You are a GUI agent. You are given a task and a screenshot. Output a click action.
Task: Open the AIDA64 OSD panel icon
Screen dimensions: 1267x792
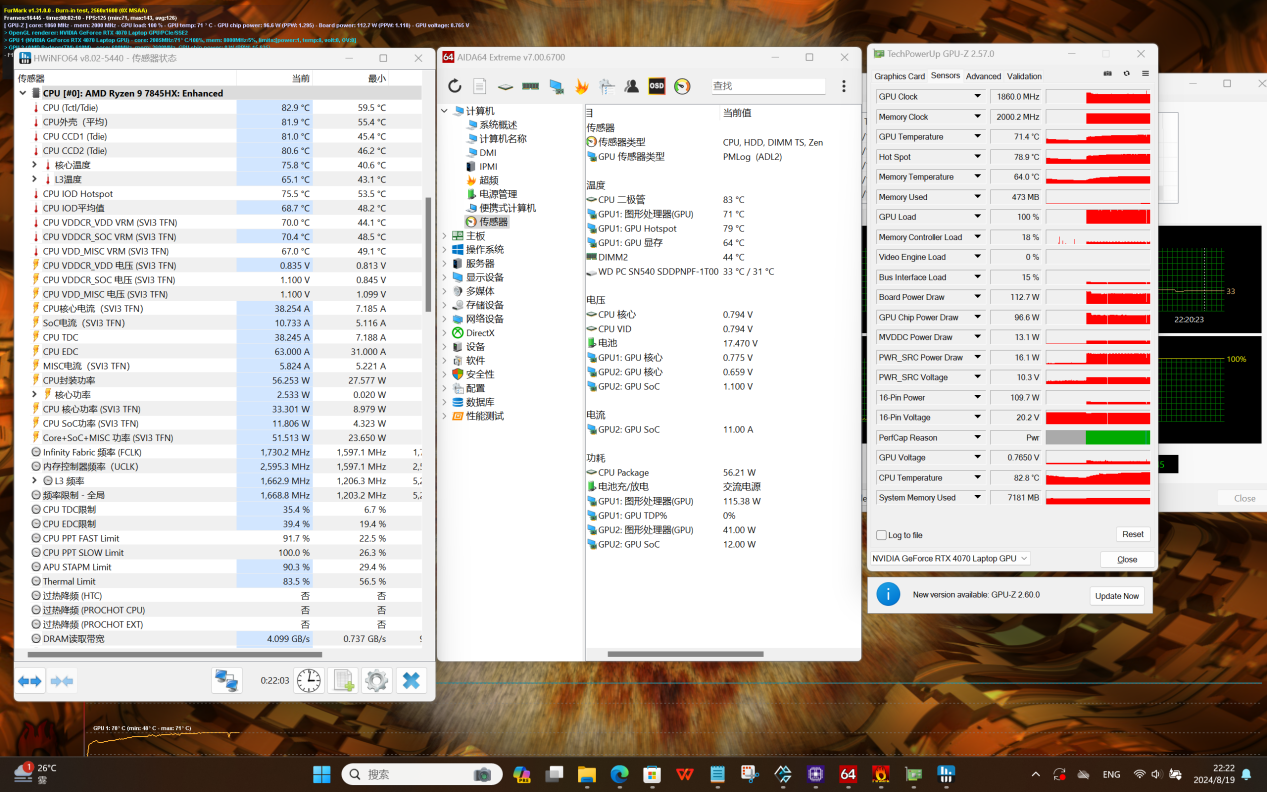click(x=656, y=86)
